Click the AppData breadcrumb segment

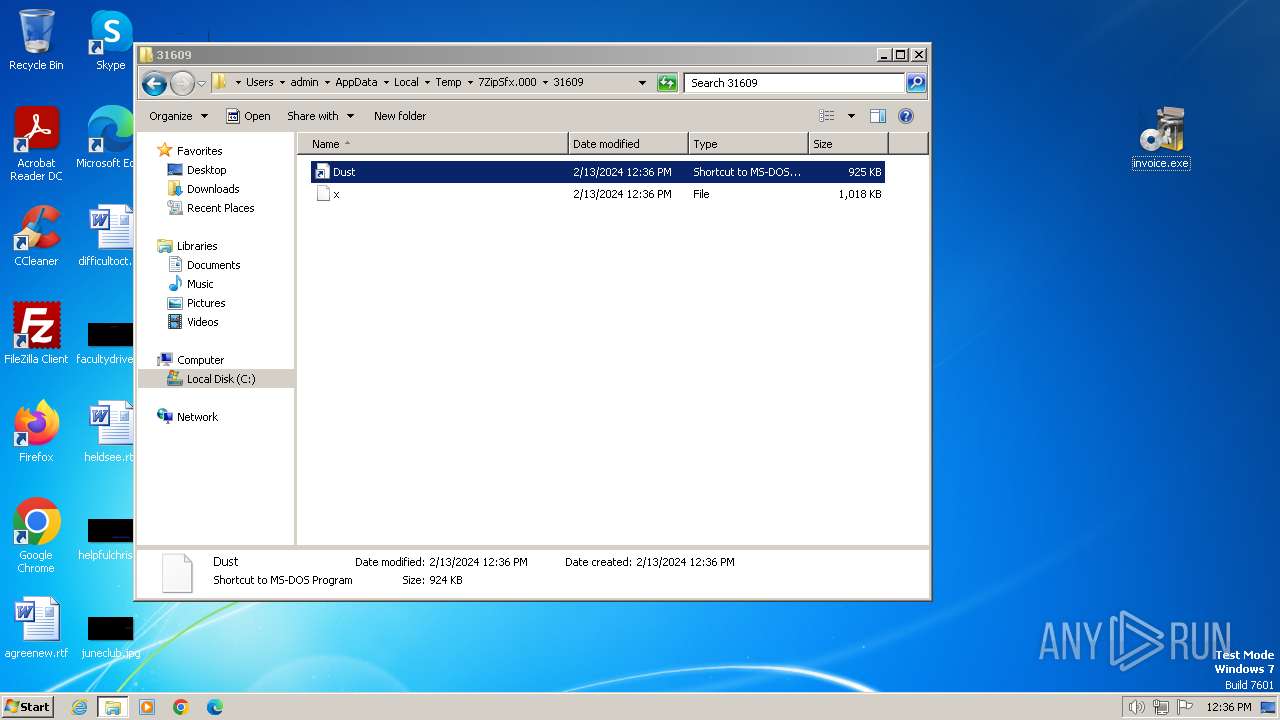tap(356, 83)
